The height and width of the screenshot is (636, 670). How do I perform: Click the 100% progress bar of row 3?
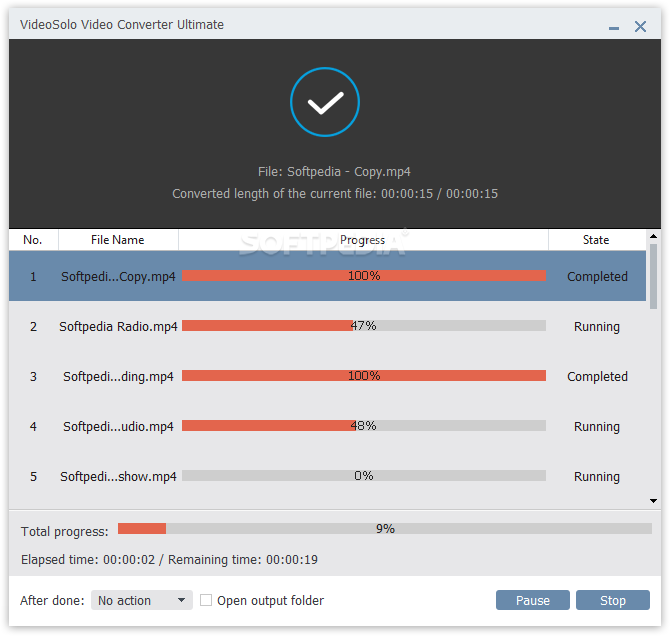pyautogui.click(x=364, y=376)
